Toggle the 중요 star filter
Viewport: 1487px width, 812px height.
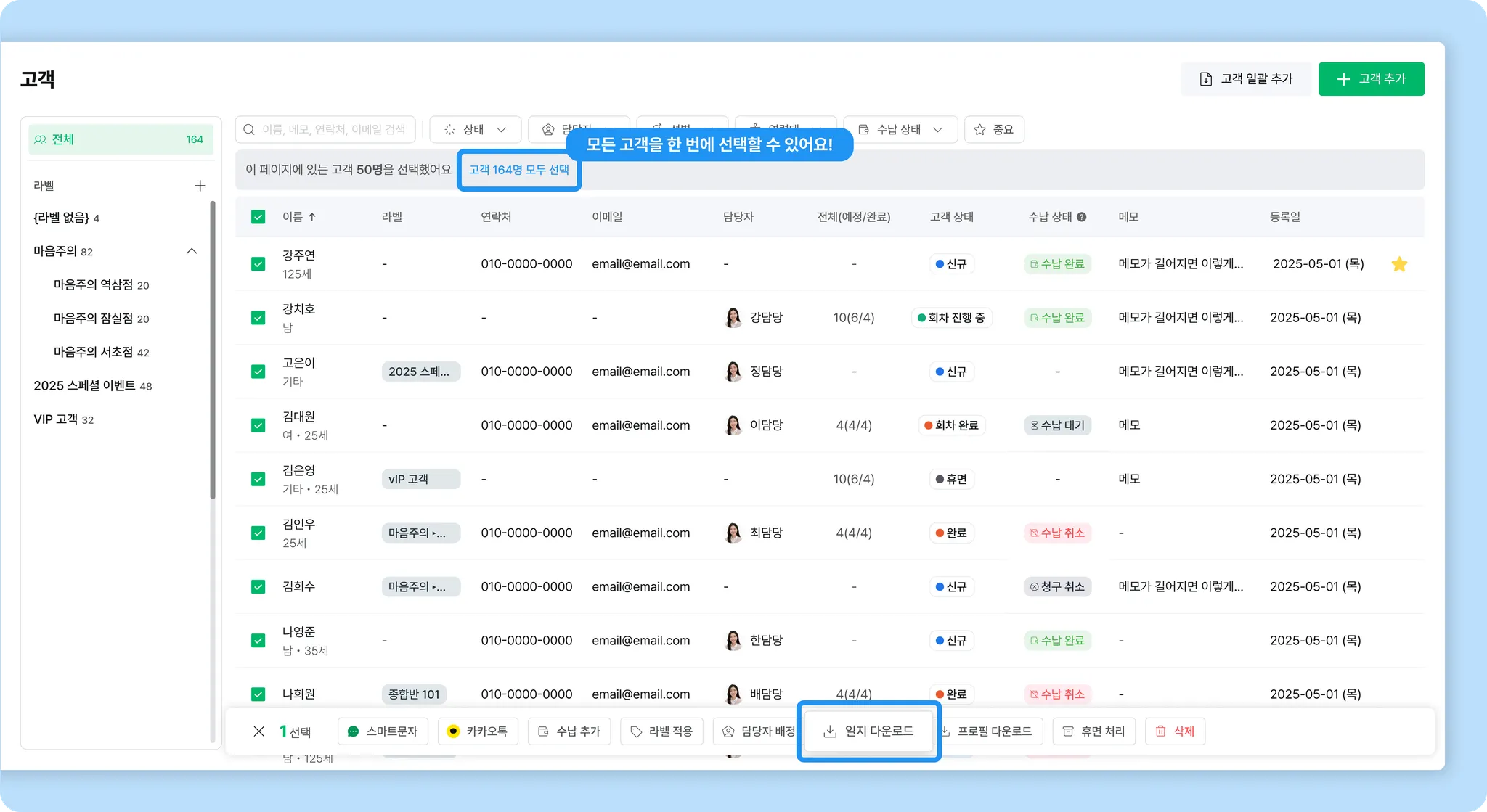pos(993,129)
